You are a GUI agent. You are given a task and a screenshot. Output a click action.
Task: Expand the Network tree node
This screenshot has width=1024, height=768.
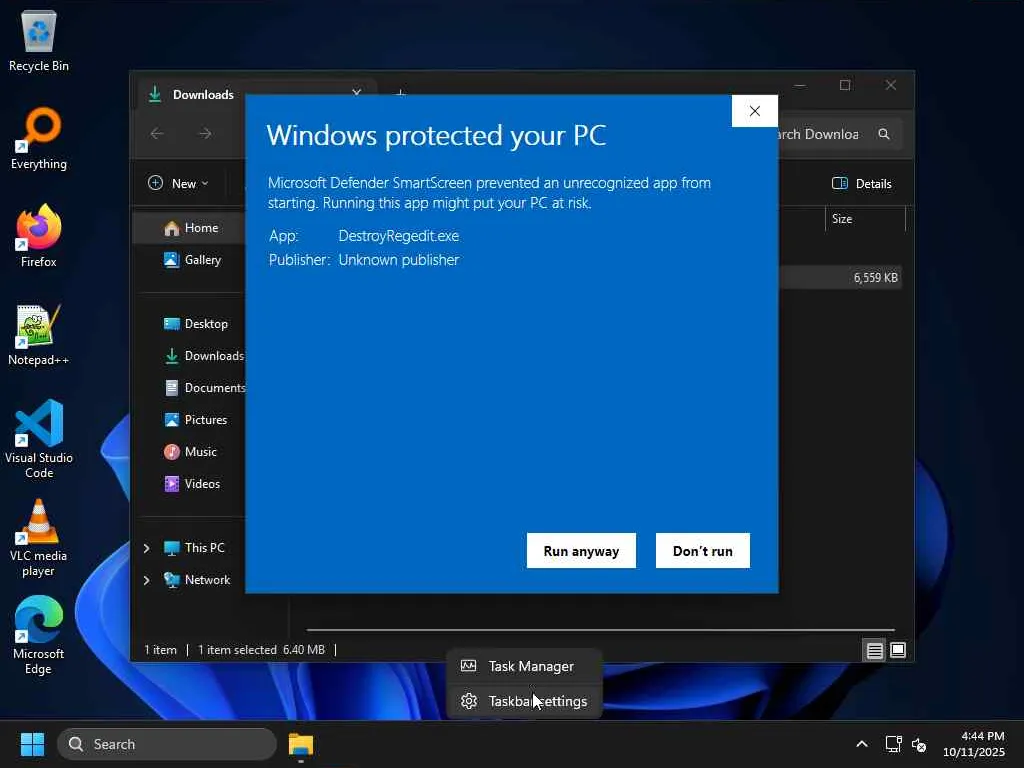[147, 580]
